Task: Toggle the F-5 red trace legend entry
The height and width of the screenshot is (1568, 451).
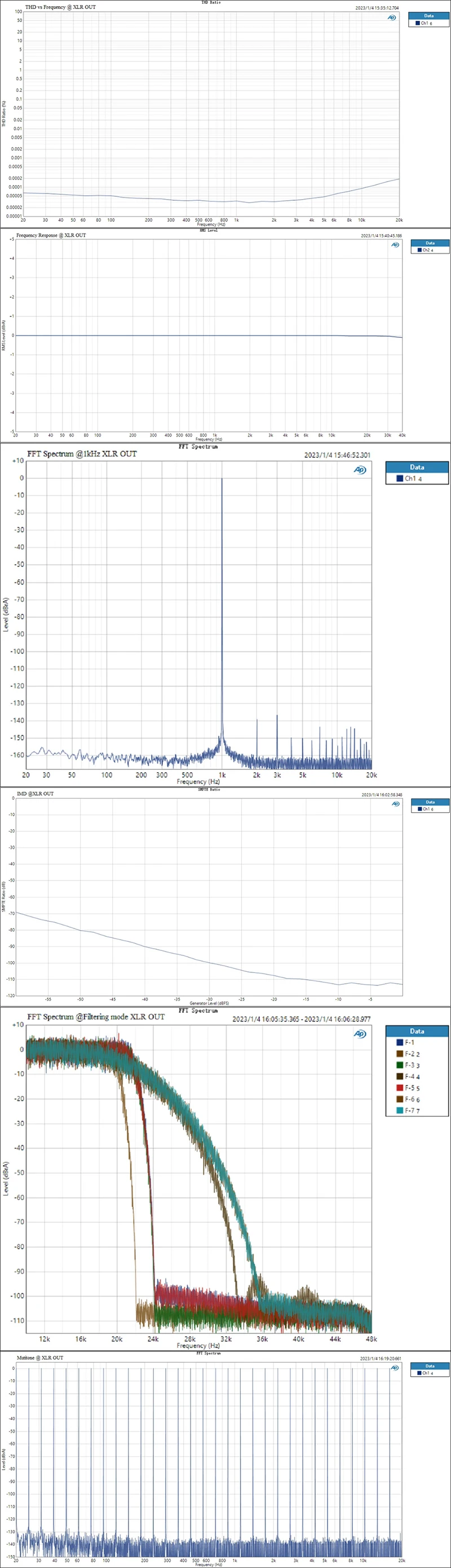Action: click(408, 1088)
